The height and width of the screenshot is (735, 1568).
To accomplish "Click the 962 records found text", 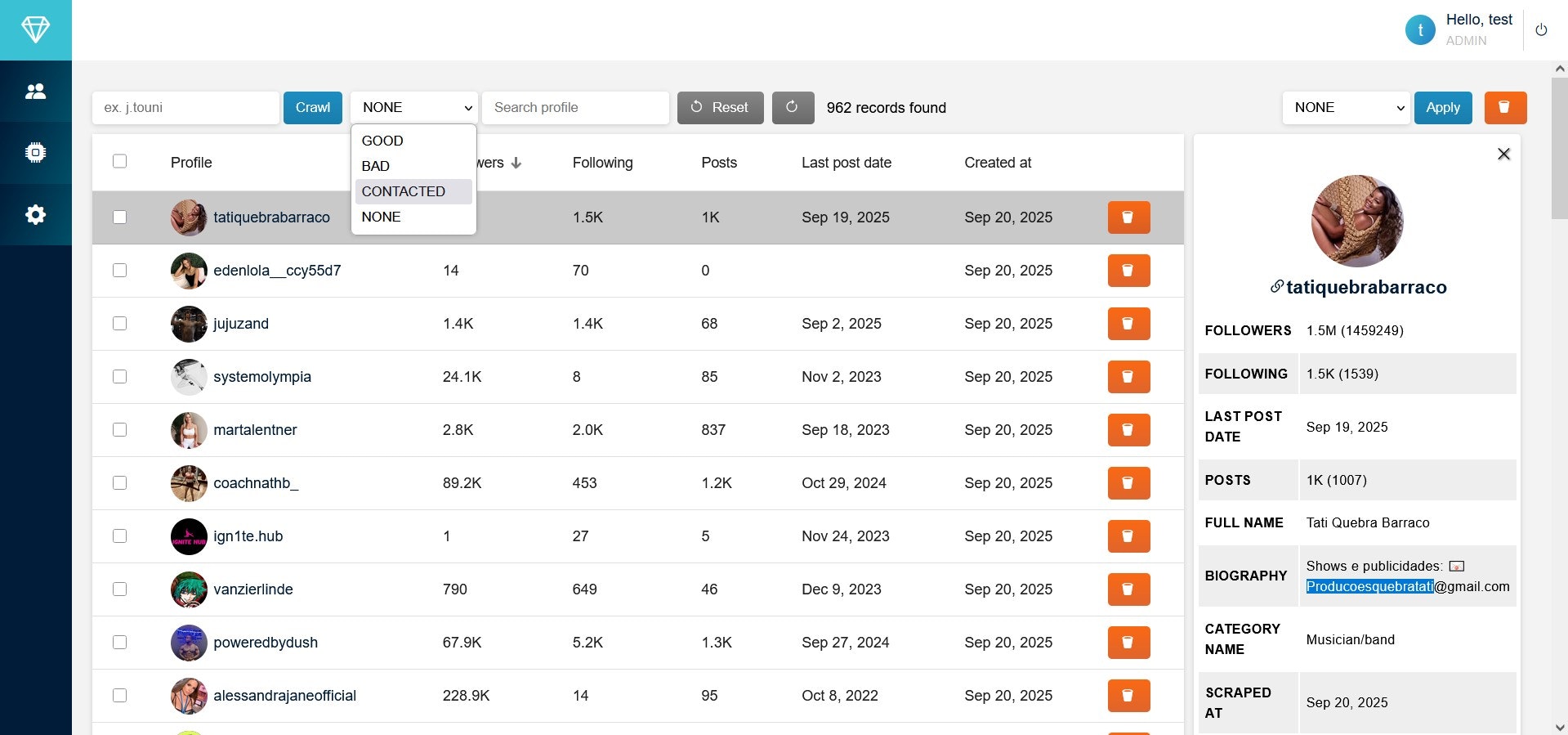I will 887,108.
